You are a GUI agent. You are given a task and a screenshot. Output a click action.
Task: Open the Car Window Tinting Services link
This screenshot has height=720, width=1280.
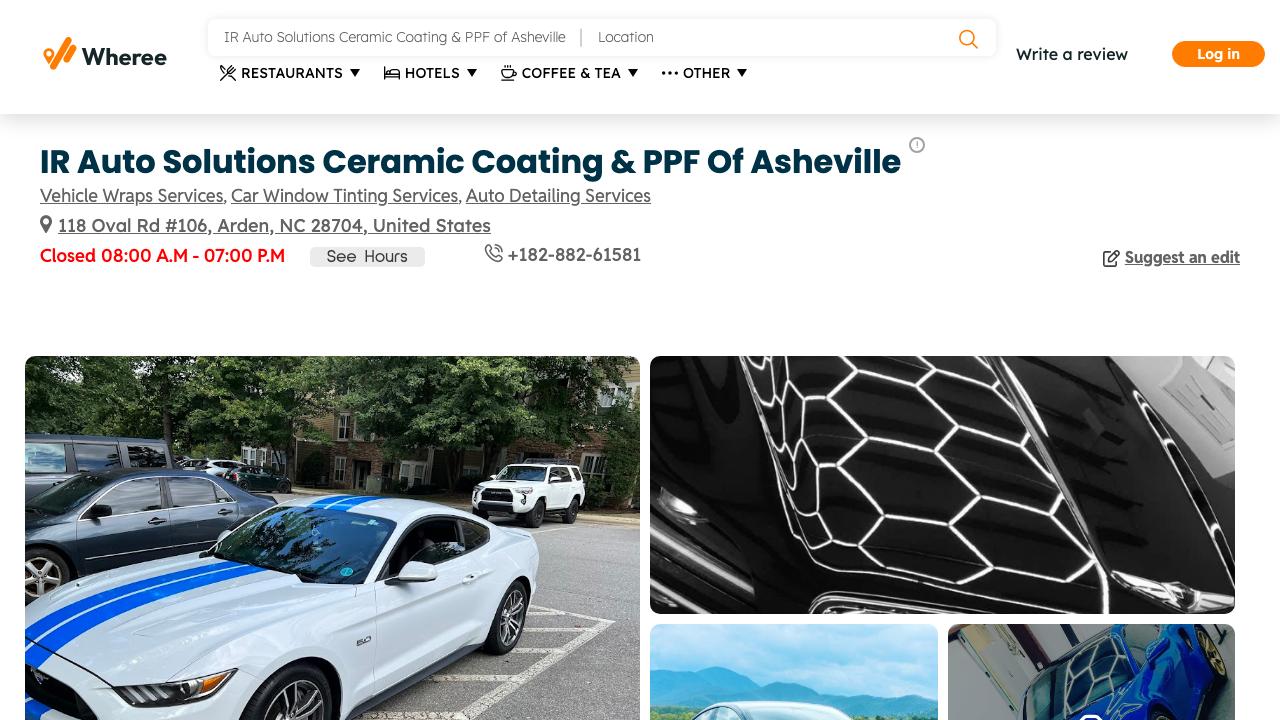tap(344, 196)
